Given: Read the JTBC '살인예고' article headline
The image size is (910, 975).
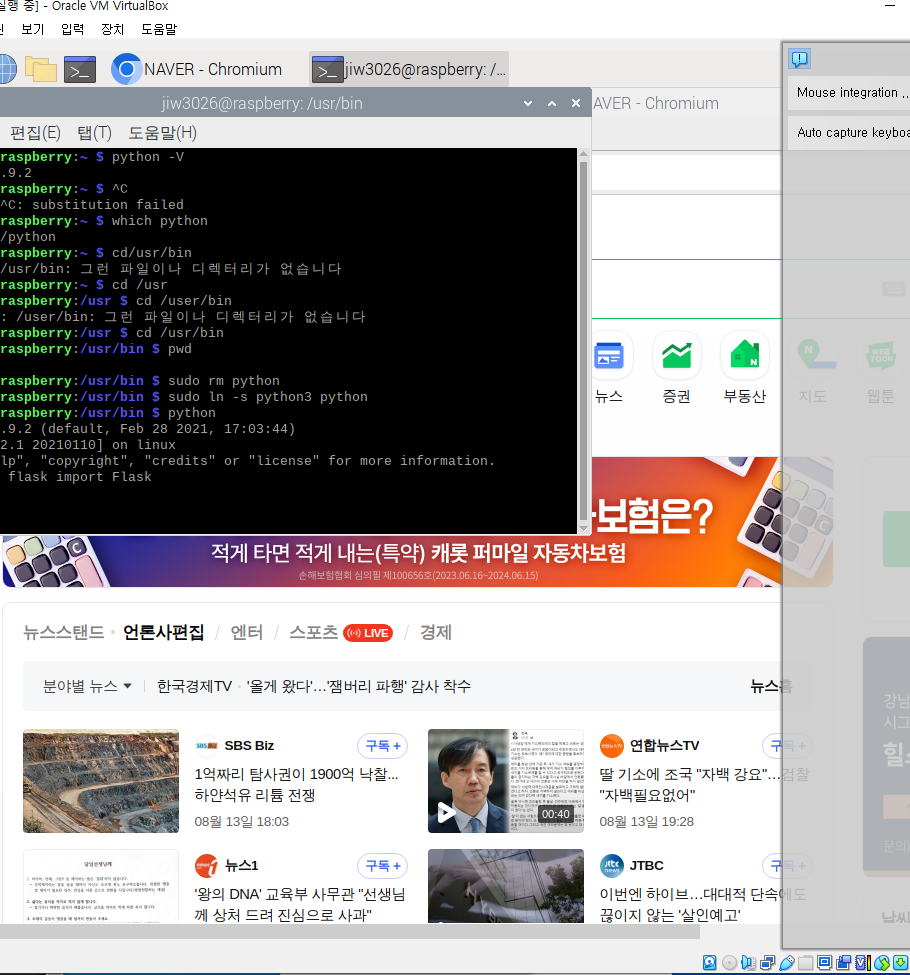Looking at the screenshot, I should pyautogui.click(x=703, y=905).
